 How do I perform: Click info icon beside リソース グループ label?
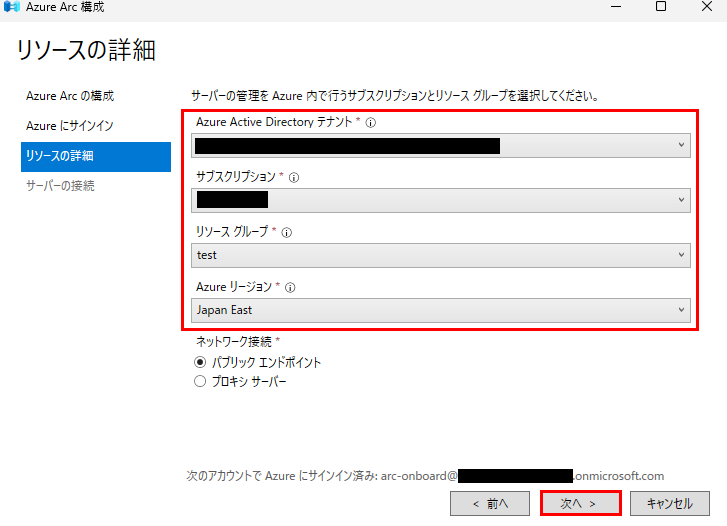tap(287, 233)
